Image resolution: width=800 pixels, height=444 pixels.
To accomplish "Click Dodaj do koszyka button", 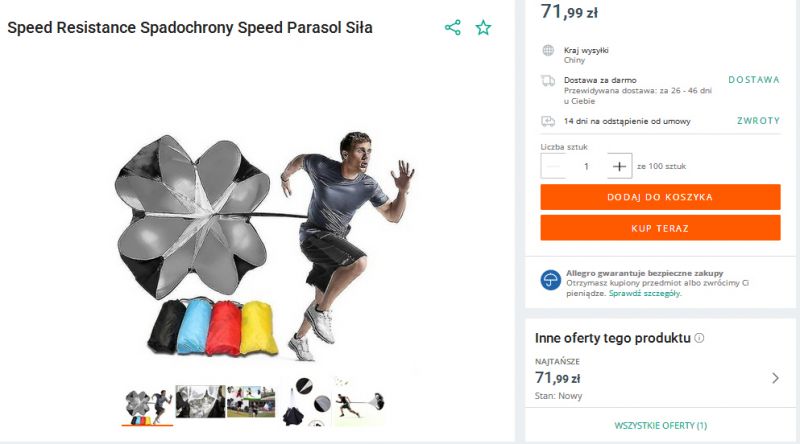I will click(660, 197).
